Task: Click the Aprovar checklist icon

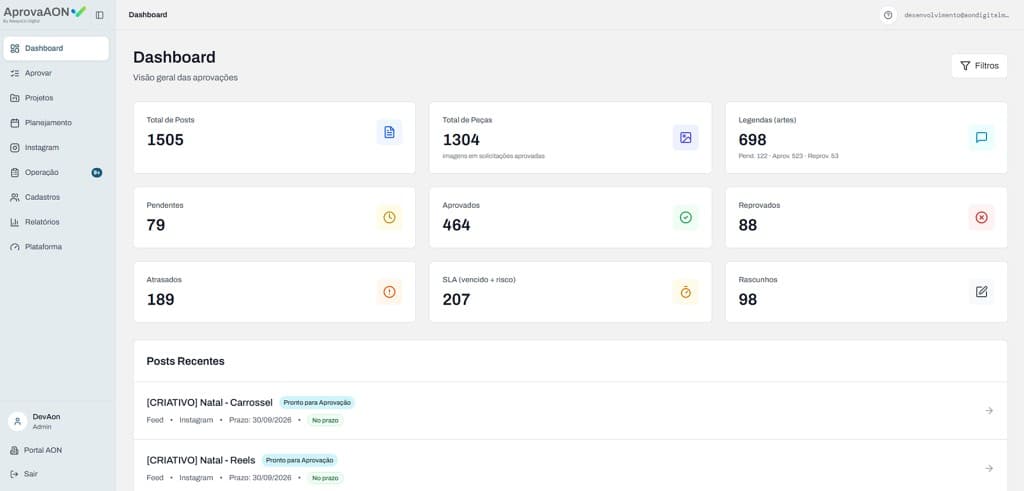Action: tap(15, 73)
